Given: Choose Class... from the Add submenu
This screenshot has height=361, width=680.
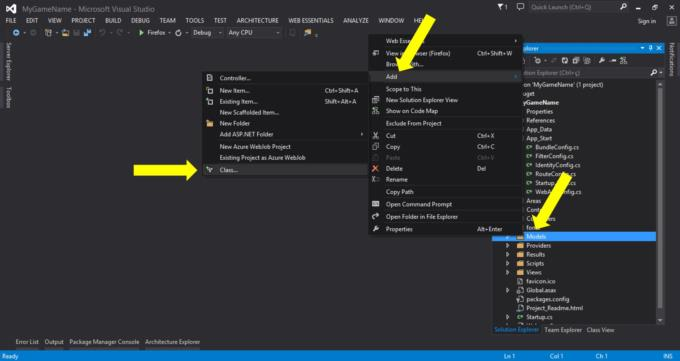Looking at the screenshot, I should pyautogui.click(x=285, y=170).
